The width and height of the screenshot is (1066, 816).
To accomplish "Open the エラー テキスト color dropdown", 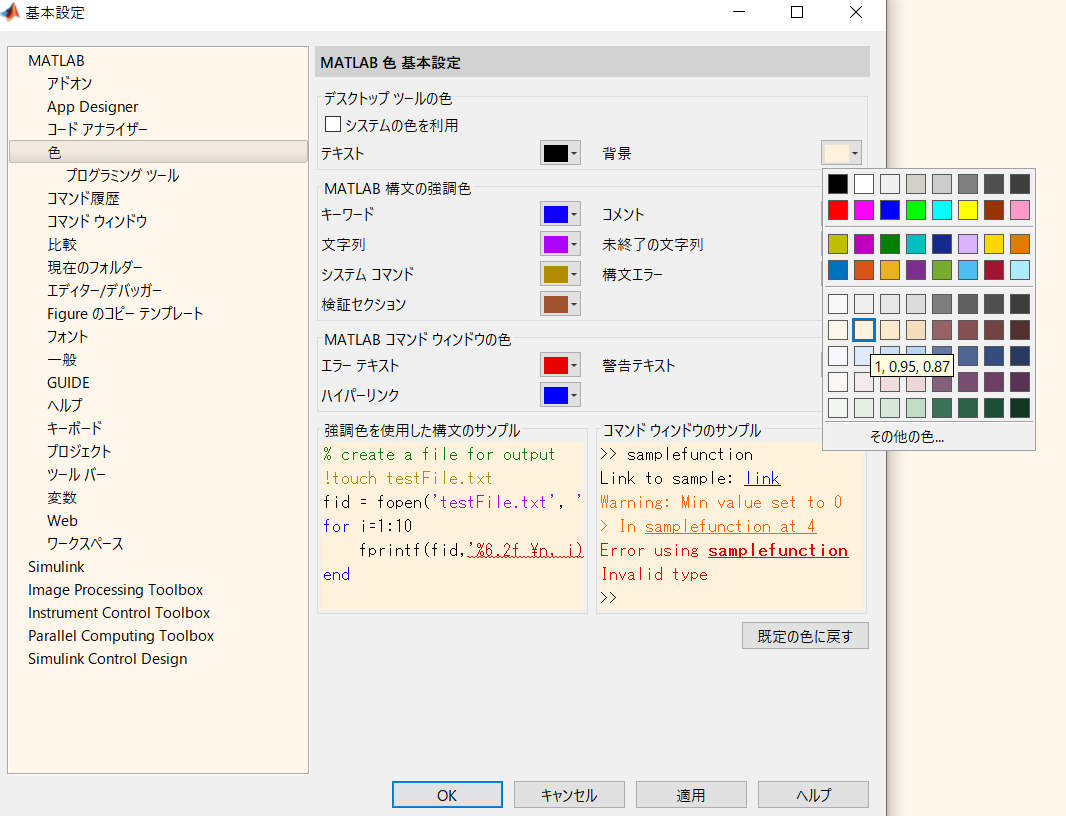I will (x=560, y=365).
